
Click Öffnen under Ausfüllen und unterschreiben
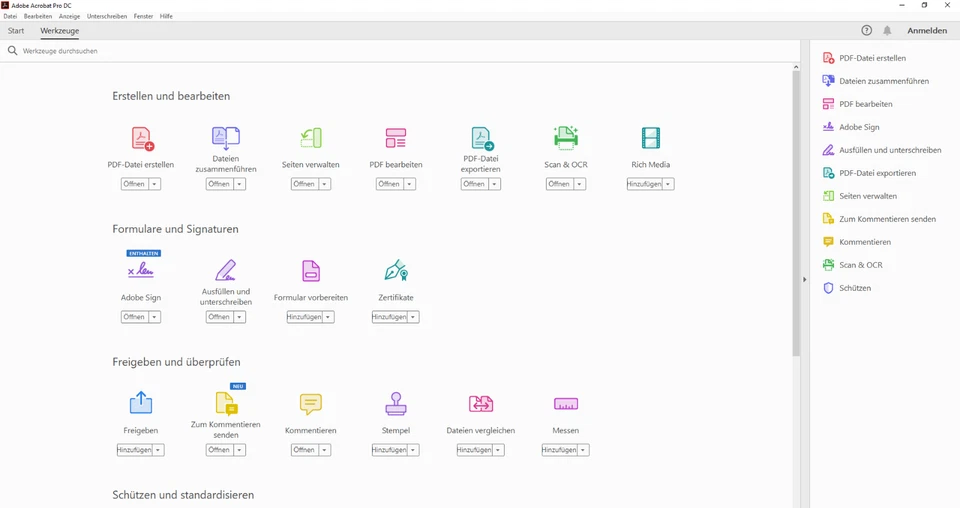tap(219, 317)
